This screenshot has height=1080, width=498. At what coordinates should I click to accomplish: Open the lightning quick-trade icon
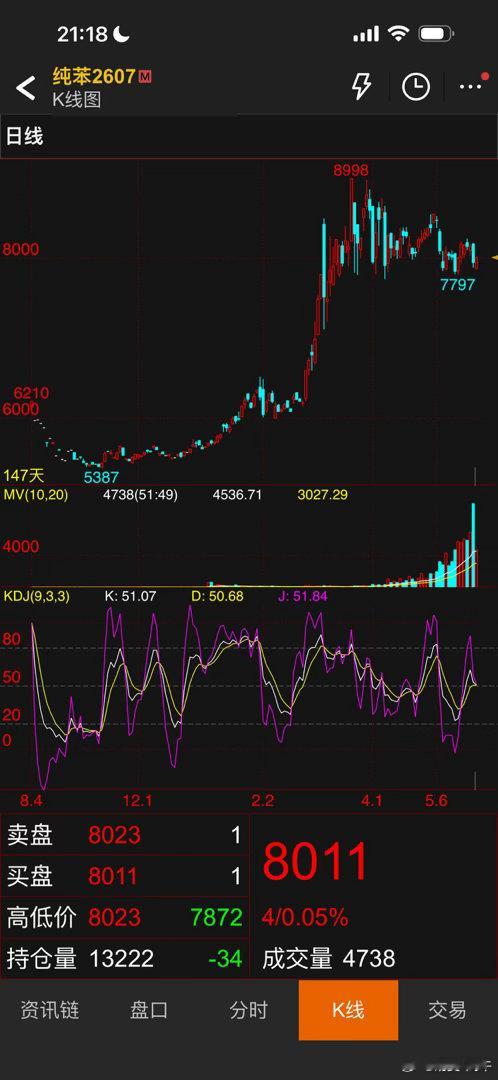(x=361, y=87)
